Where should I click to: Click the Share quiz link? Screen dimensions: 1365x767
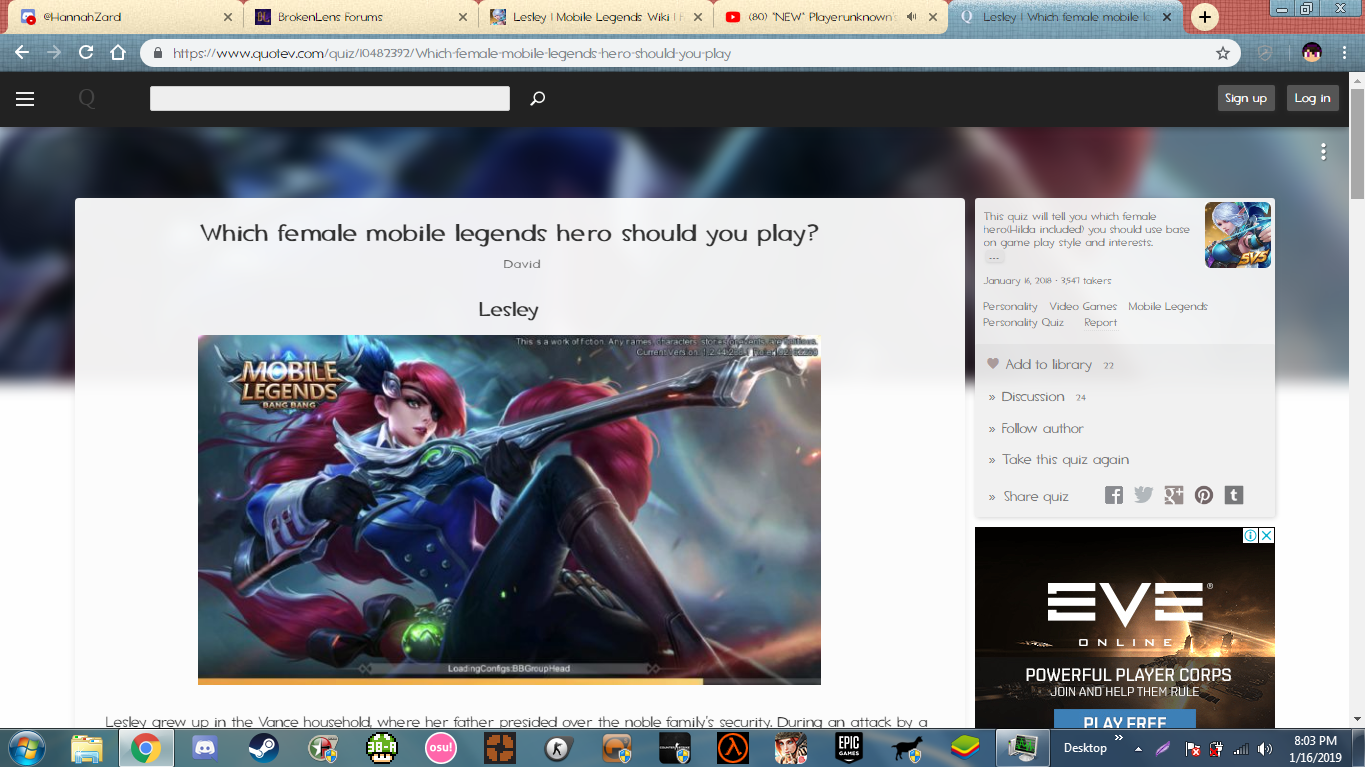pos(1036,496)
